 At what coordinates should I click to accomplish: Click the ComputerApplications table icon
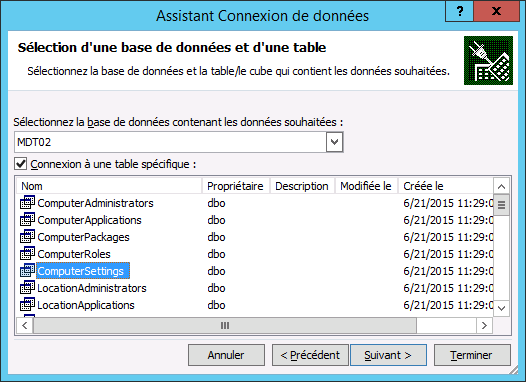click(27, 220)
